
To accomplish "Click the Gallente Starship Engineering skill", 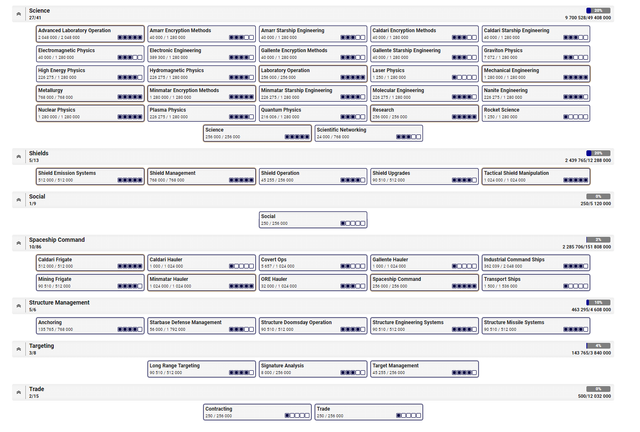I will (x=424, y=54).
